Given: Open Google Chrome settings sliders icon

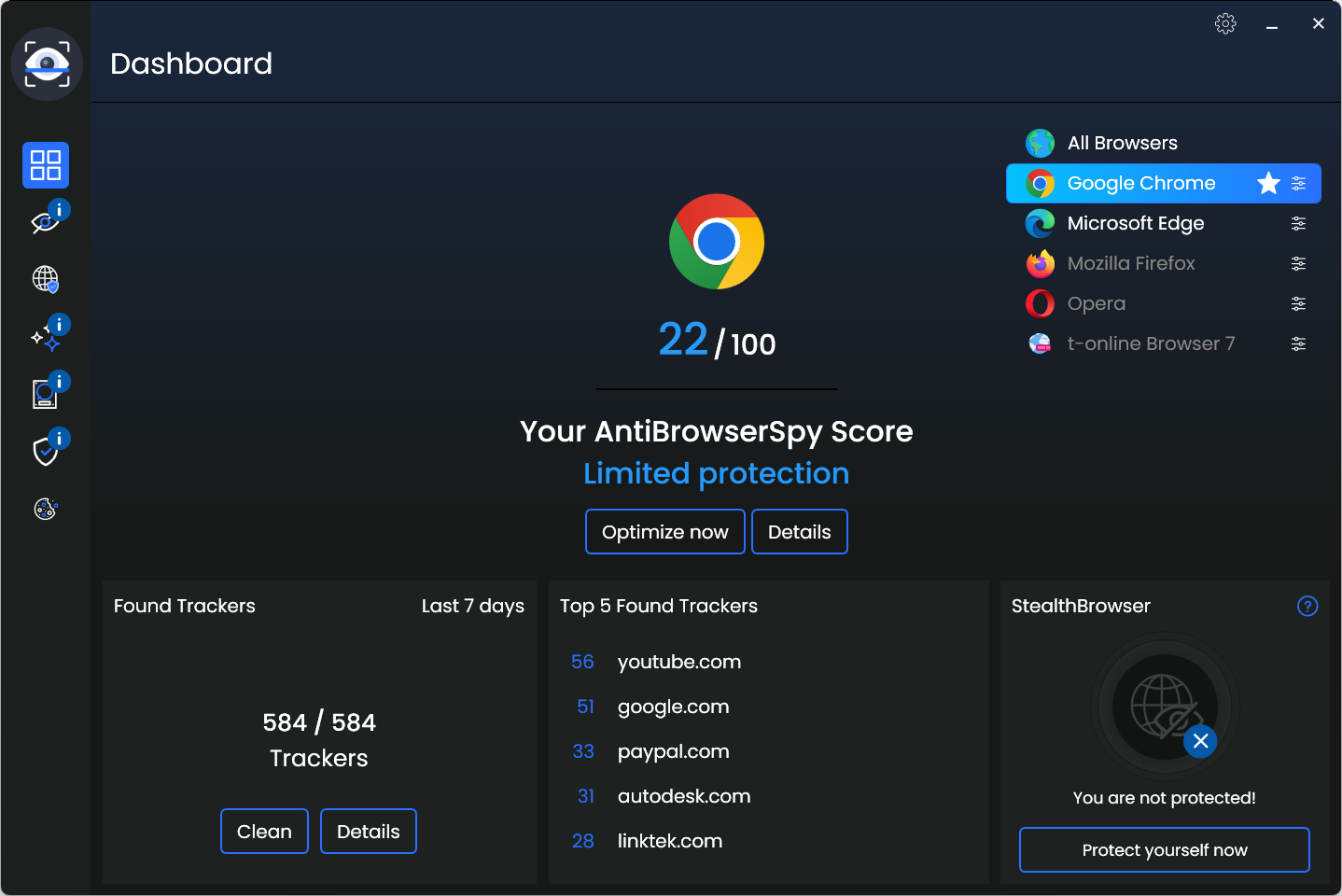Looking at the screenshot, I should click(x=1298, y=183).
